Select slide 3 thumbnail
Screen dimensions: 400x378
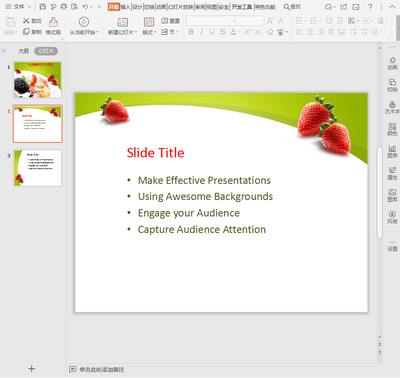[x=38, y=168]
